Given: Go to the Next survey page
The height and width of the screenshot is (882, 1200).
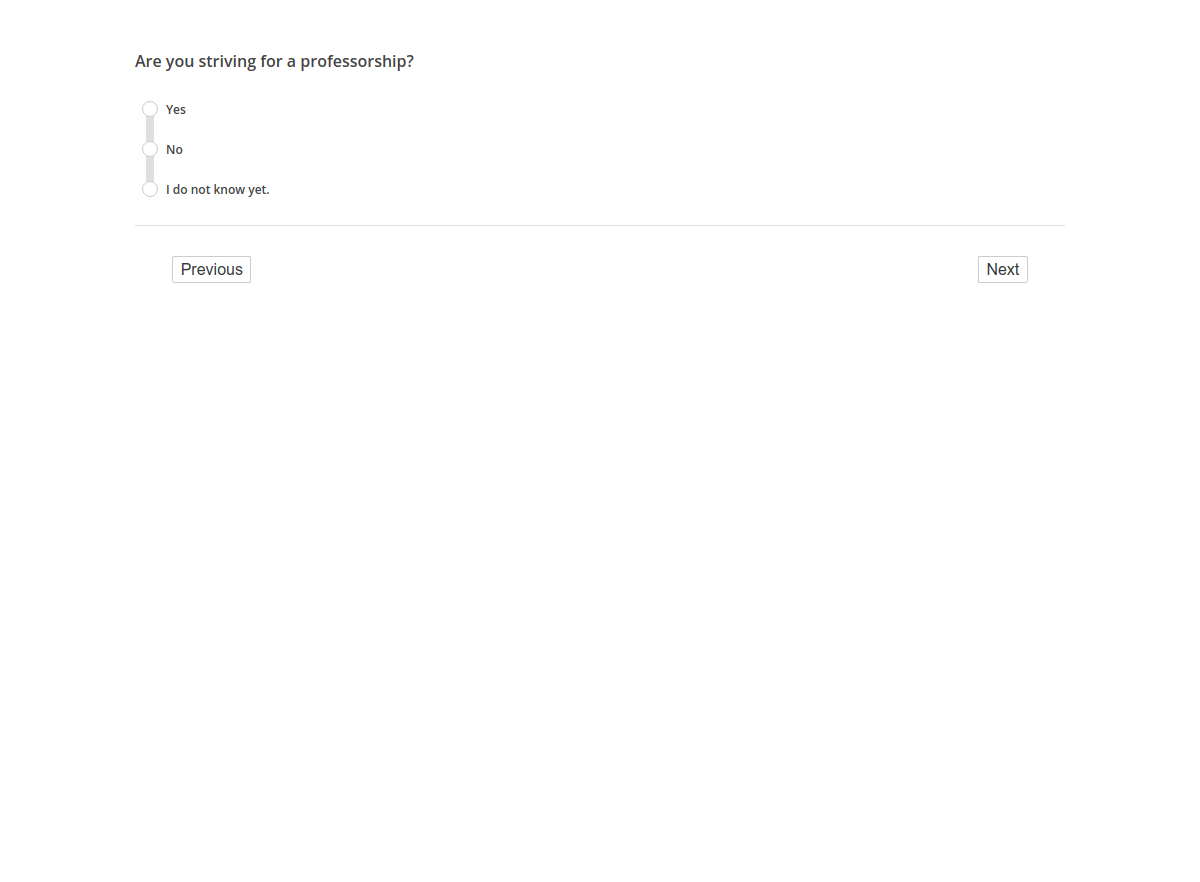Looking at the screenshot, I should click(x=1002, y=270).
